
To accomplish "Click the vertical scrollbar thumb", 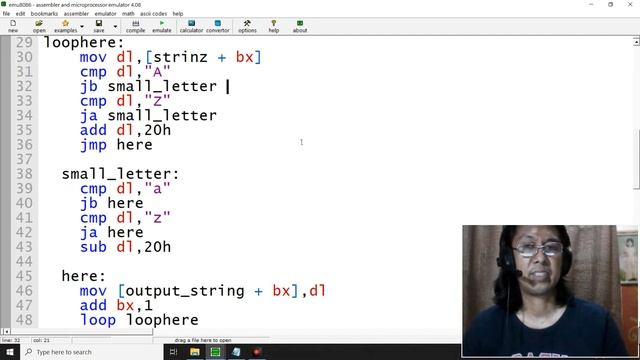I will (x=636, y=159).
